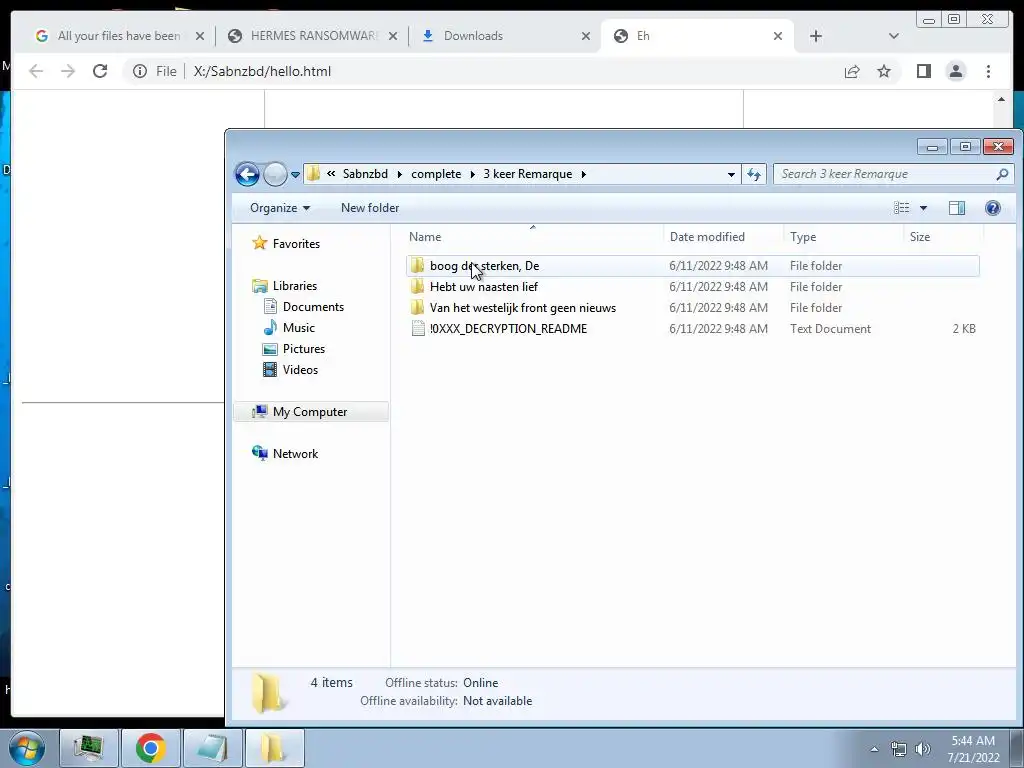This screenshot has width=1024, height=768.
Task: Open the Organize menu
Action: [280, 208]
